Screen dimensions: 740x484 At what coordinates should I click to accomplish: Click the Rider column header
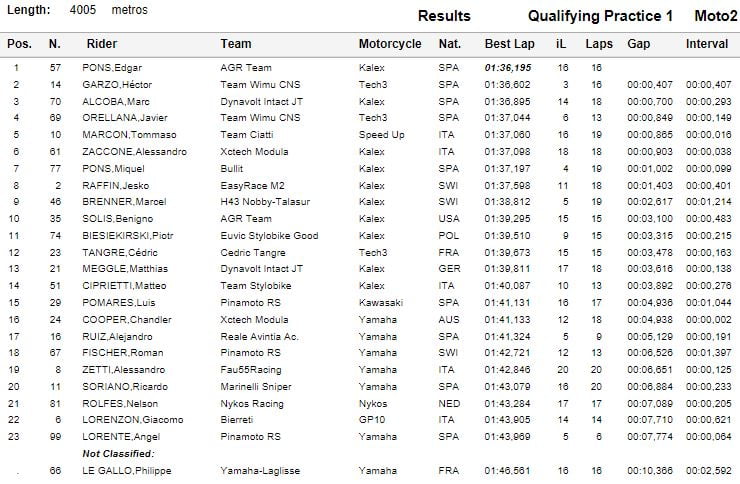pos(102,44)
